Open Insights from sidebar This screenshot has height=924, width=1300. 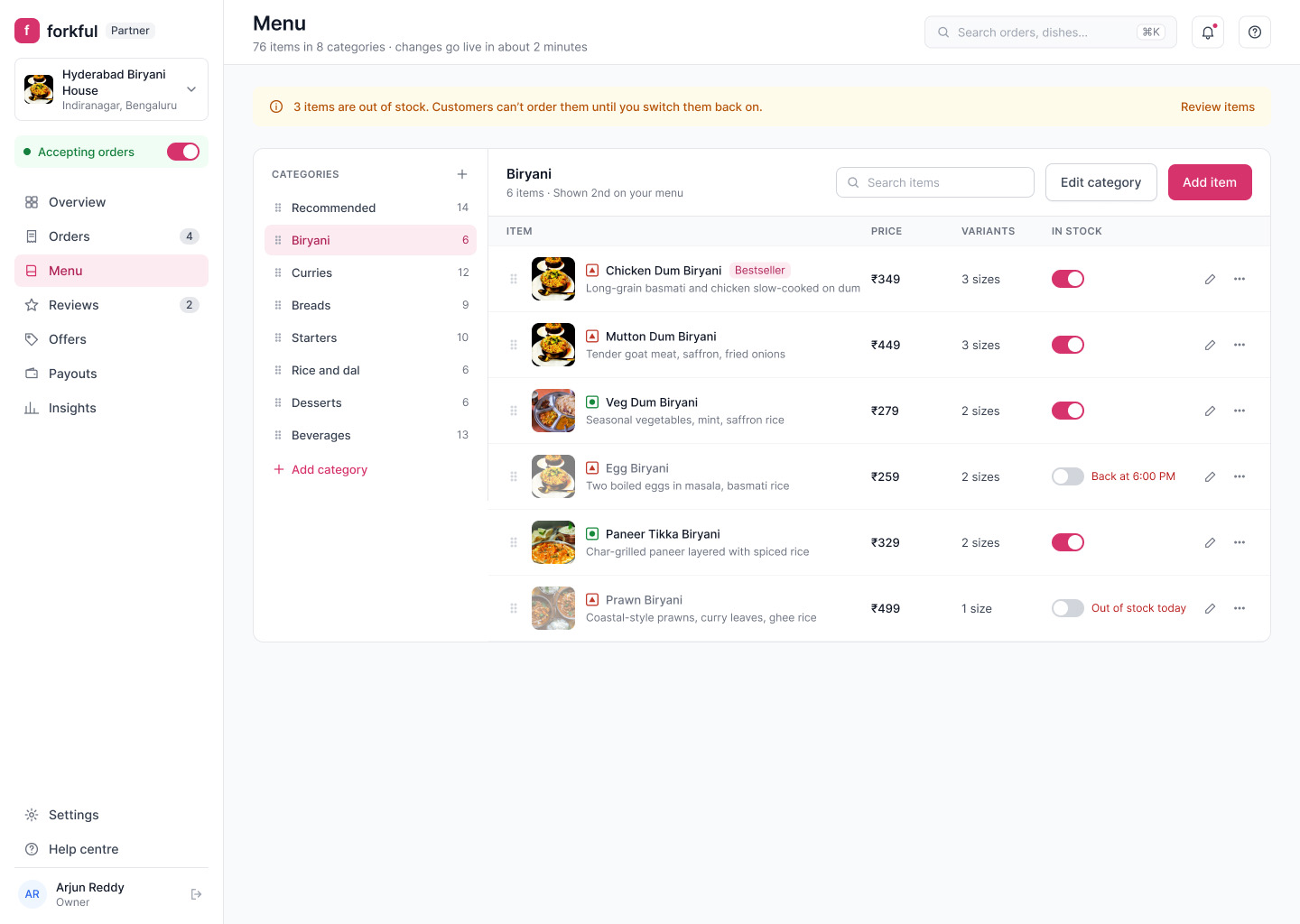pos(111,408)
